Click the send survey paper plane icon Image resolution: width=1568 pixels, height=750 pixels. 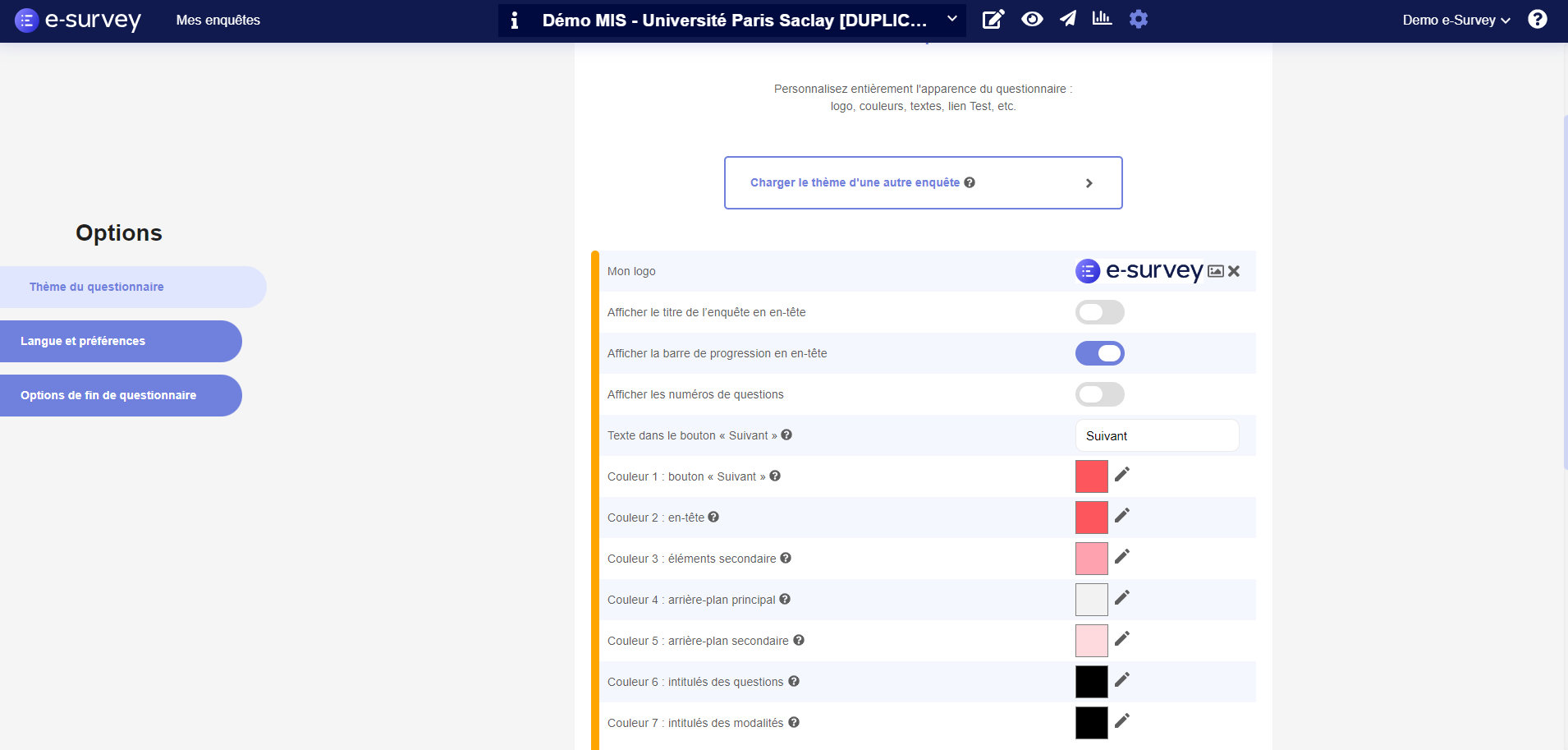pyautogui.click(x=1066, y=19)
